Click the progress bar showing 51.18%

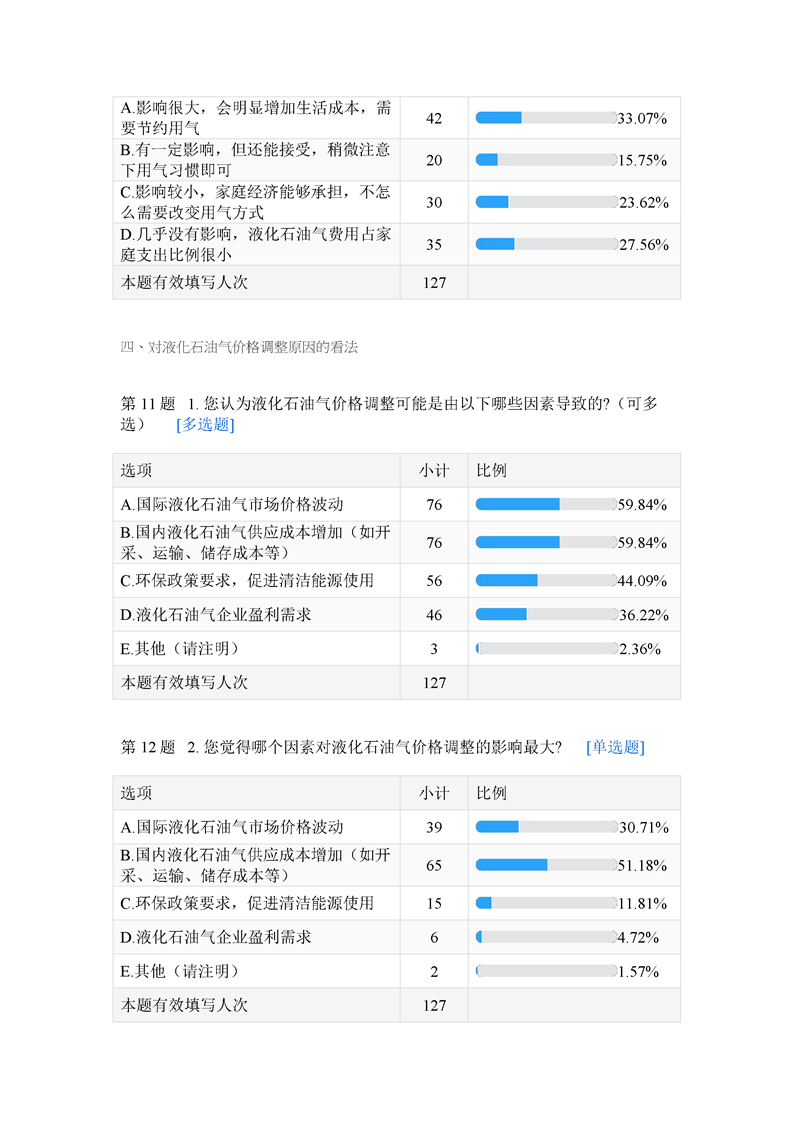pyautogui.click(x=546, y=865)
